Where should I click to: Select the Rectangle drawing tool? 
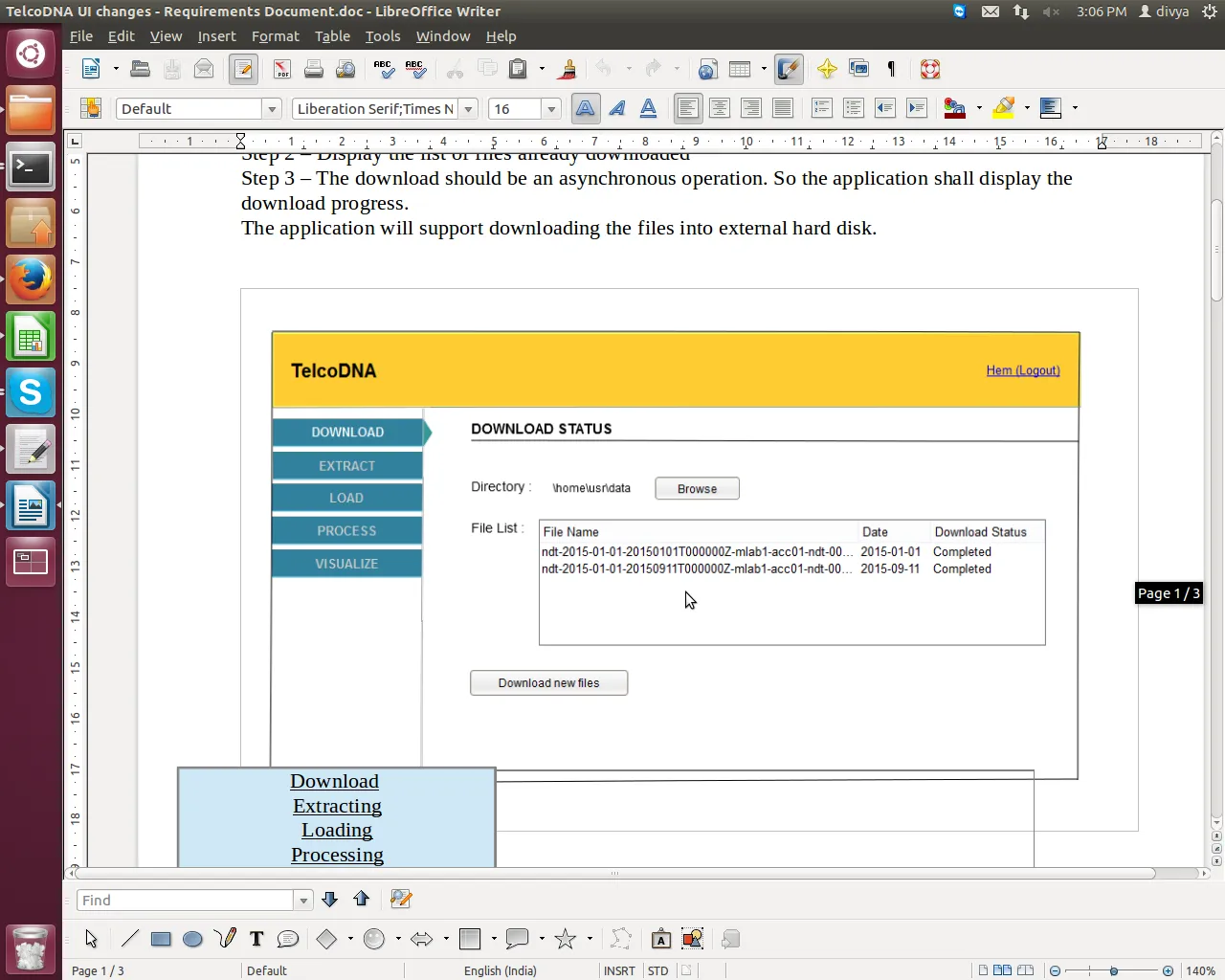(161, 939)
